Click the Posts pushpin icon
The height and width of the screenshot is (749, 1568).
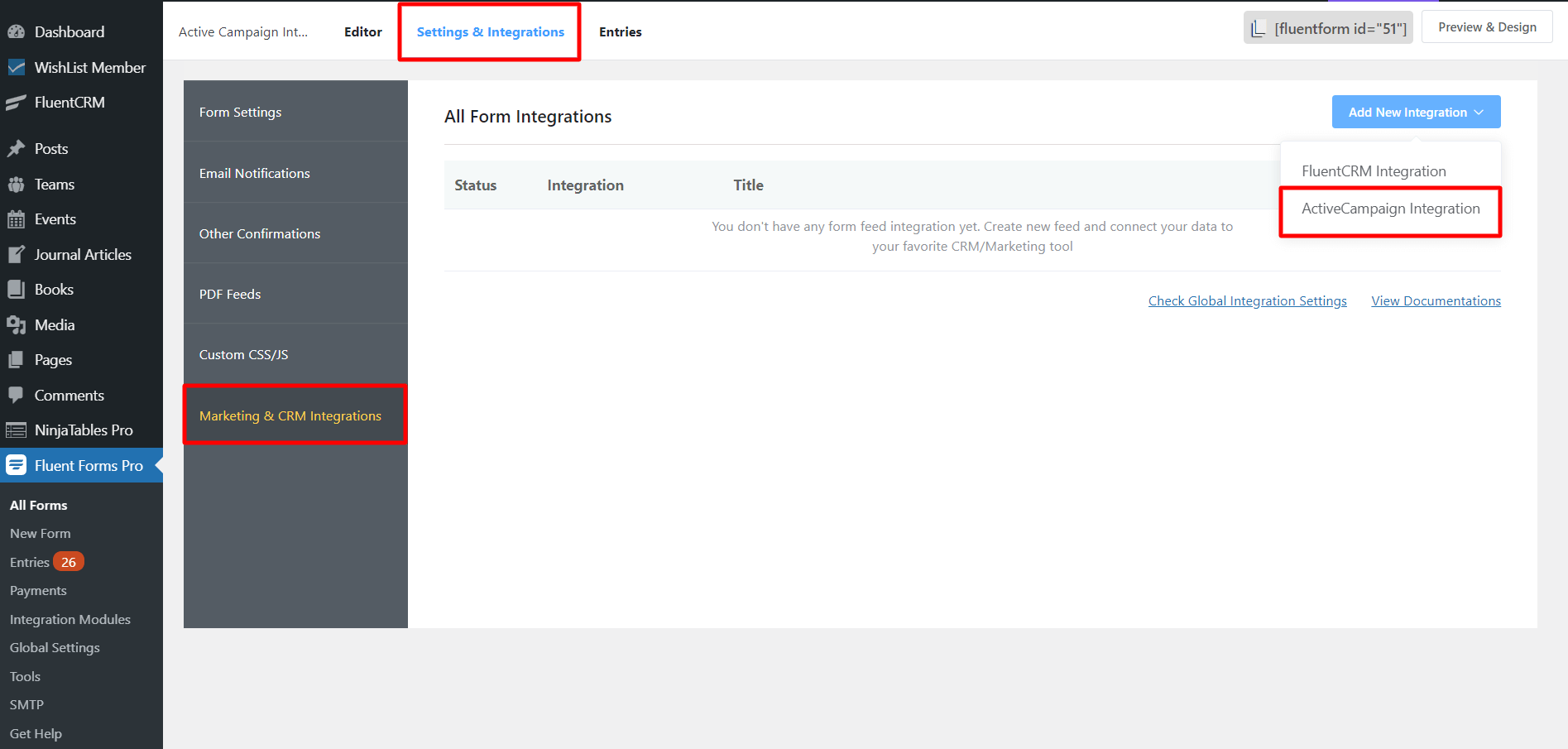[x=16, y=149]
